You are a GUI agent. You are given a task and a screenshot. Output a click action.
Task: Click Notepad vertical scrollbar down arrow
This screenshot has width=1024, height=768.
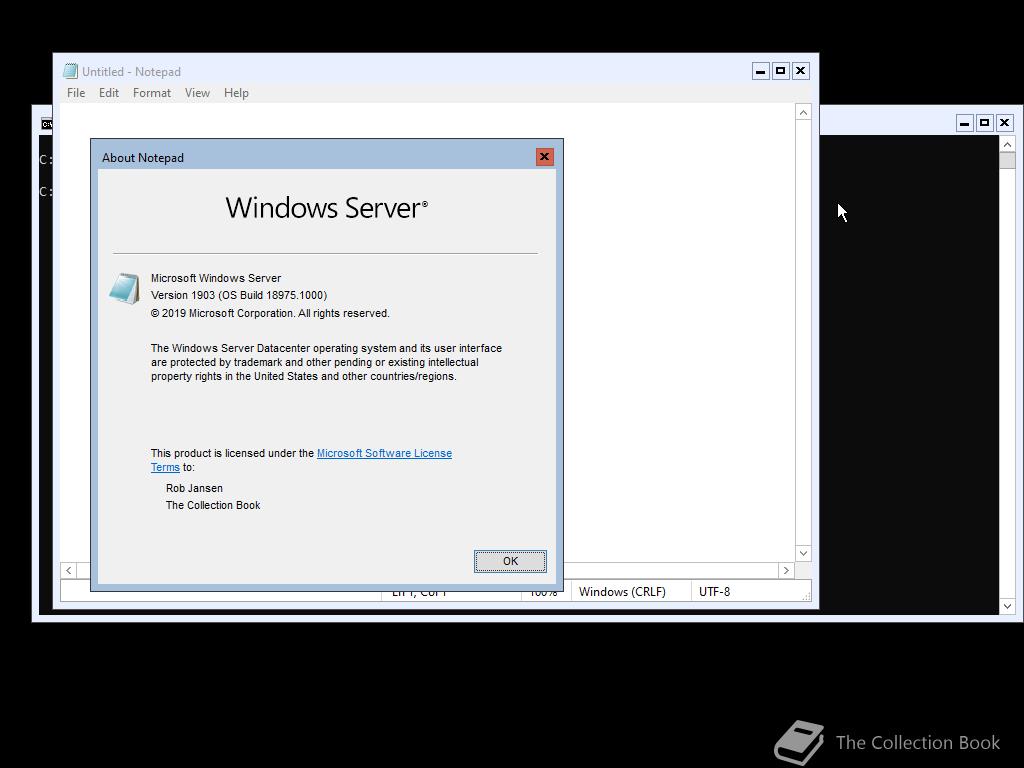(x=803, y=553)
